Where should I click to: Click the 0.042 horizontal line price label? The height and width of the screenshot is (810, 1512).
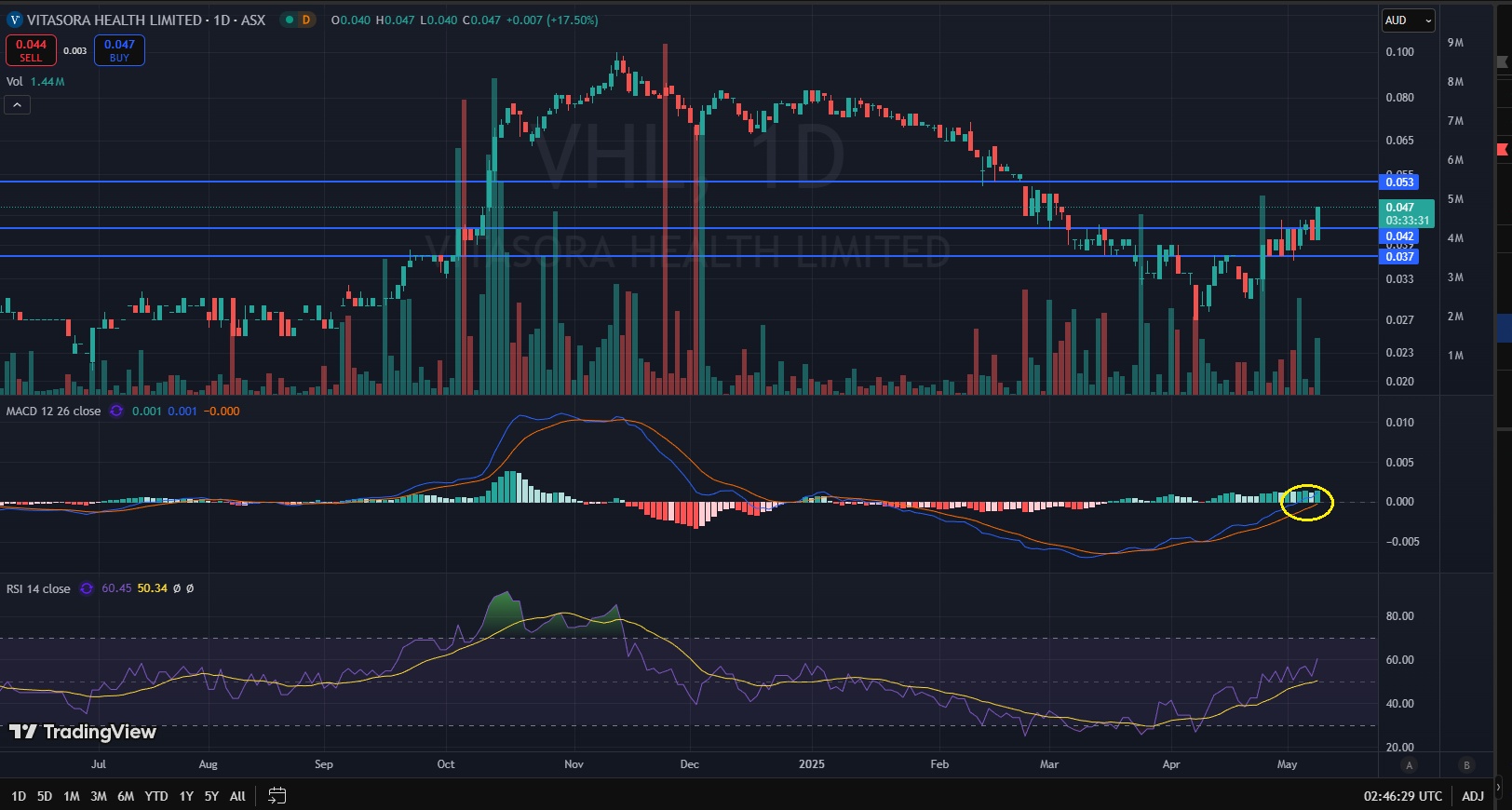(1399, 236)
